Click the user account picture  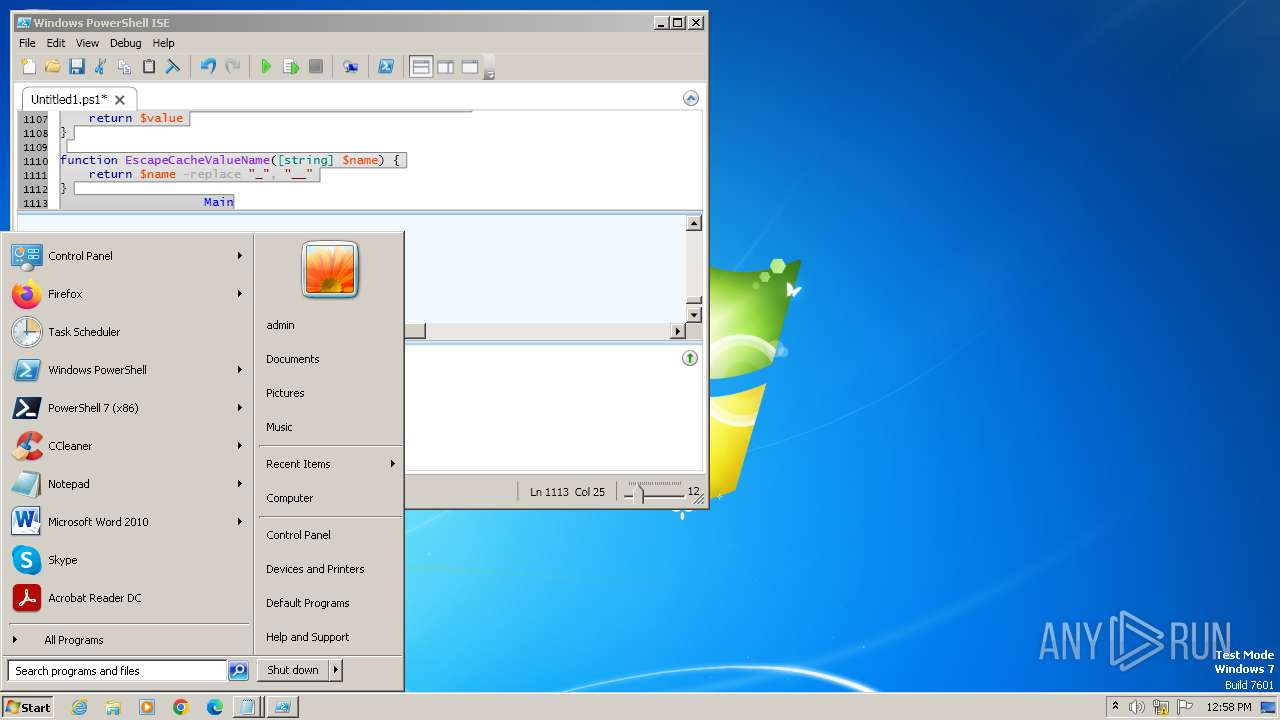tap(330, 270)
